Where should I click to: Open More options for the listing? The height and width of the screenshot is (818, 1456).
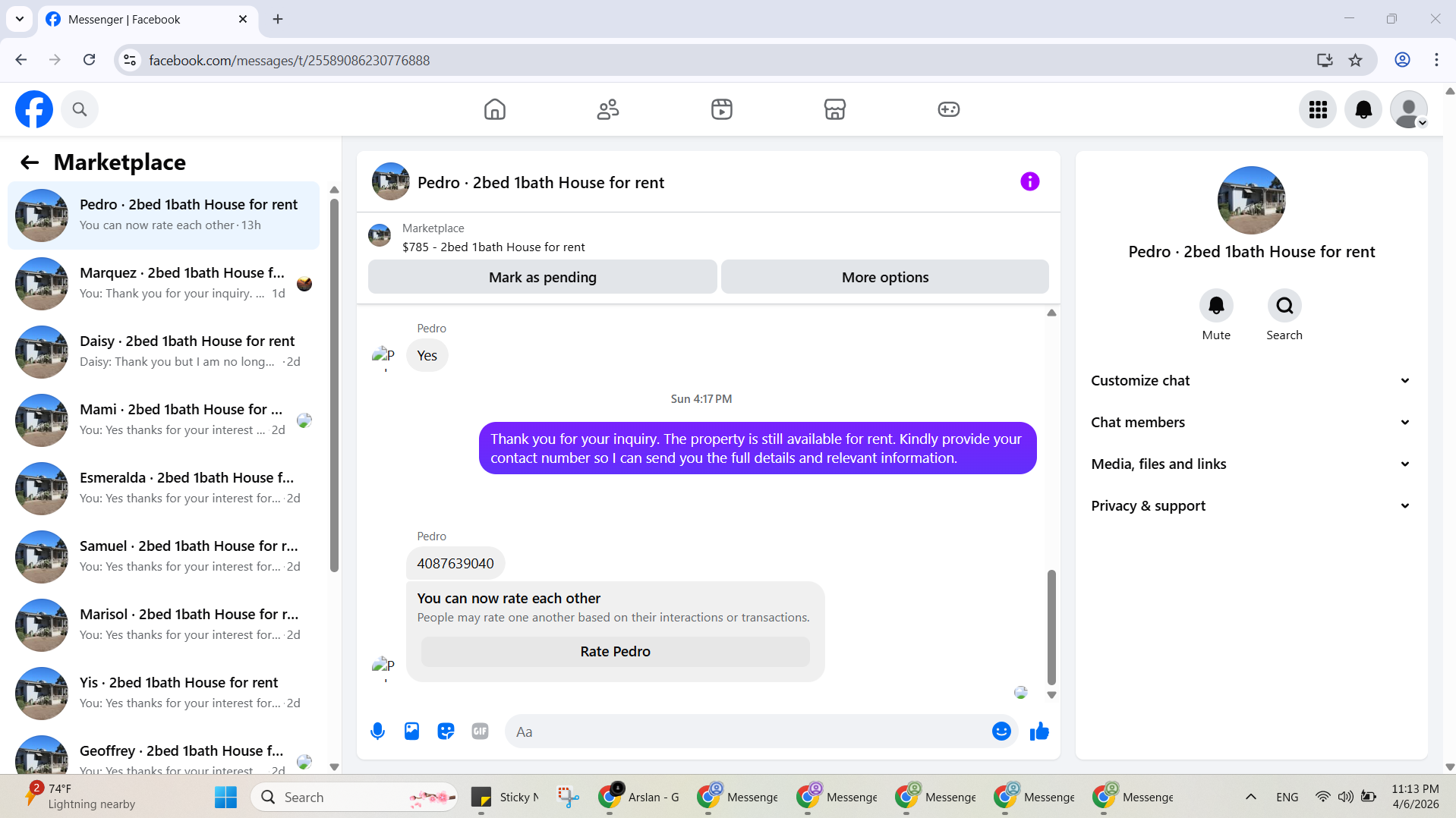coord(884,277)
